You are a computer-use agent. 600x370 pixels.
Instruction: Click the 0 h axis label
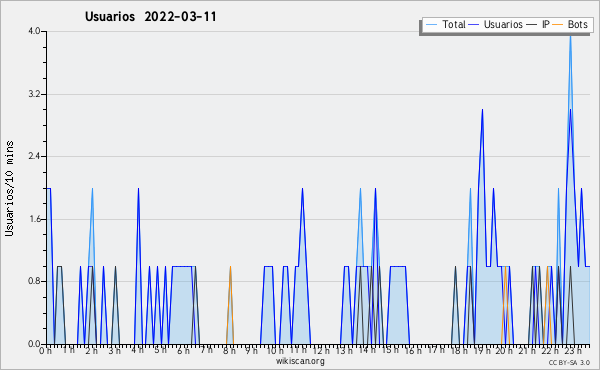(x=46, y=351)
